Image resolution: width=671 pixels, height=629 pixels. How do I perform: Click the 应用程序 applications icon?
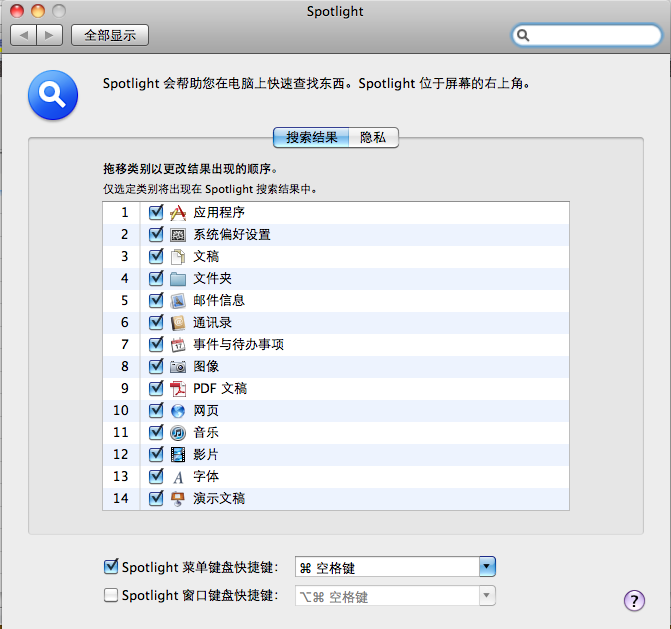pos(178,213)
